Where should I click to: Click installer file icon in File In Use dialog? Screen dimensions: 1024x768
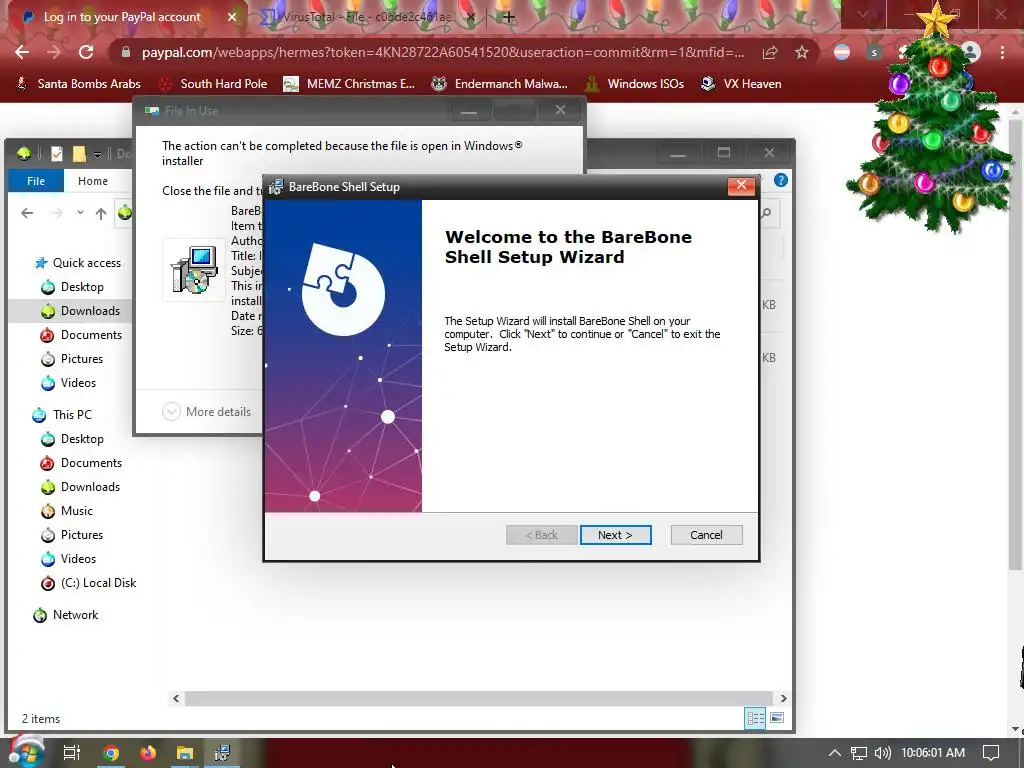(x=194, y=270)
